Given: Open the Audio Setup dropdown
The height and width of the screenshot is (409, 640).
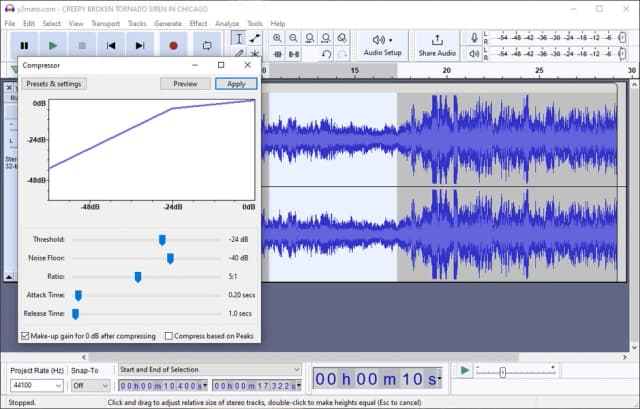Looking at the screenshot, I should pos(383,45).
